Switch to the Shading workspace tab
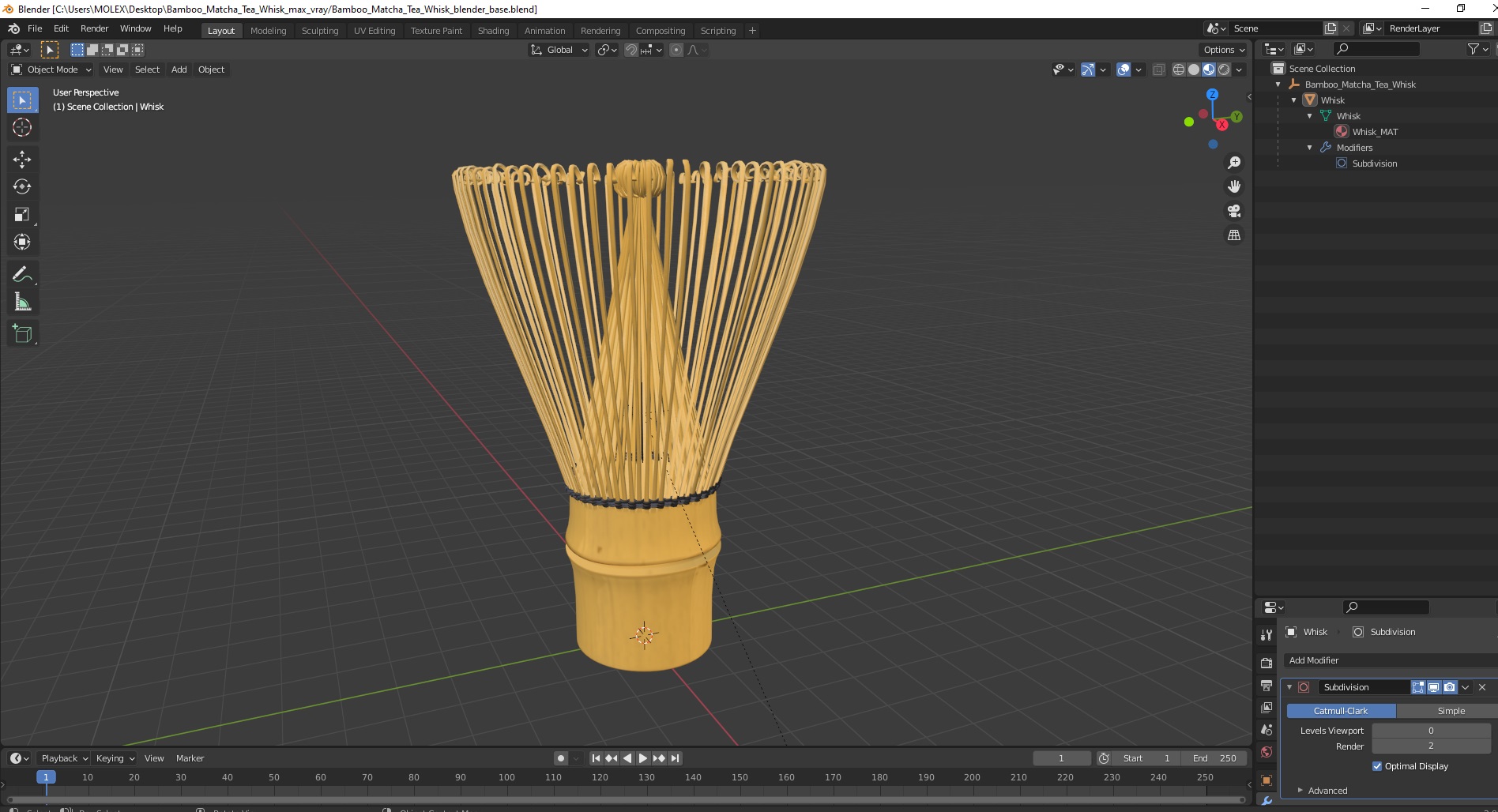 coord(493,31)
